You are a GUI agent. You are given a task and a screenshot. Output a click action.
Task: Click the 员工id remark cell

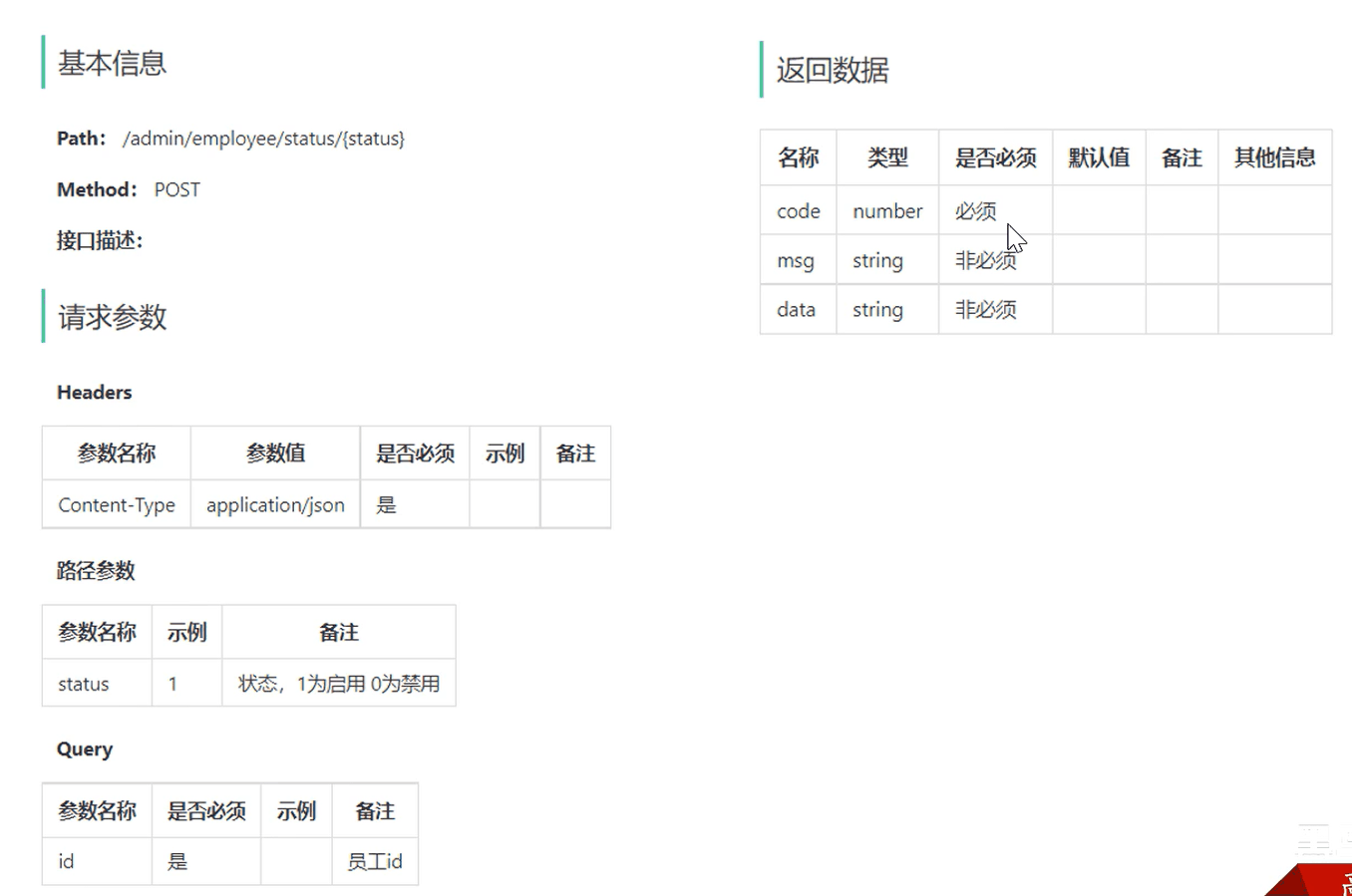point(375,861)
